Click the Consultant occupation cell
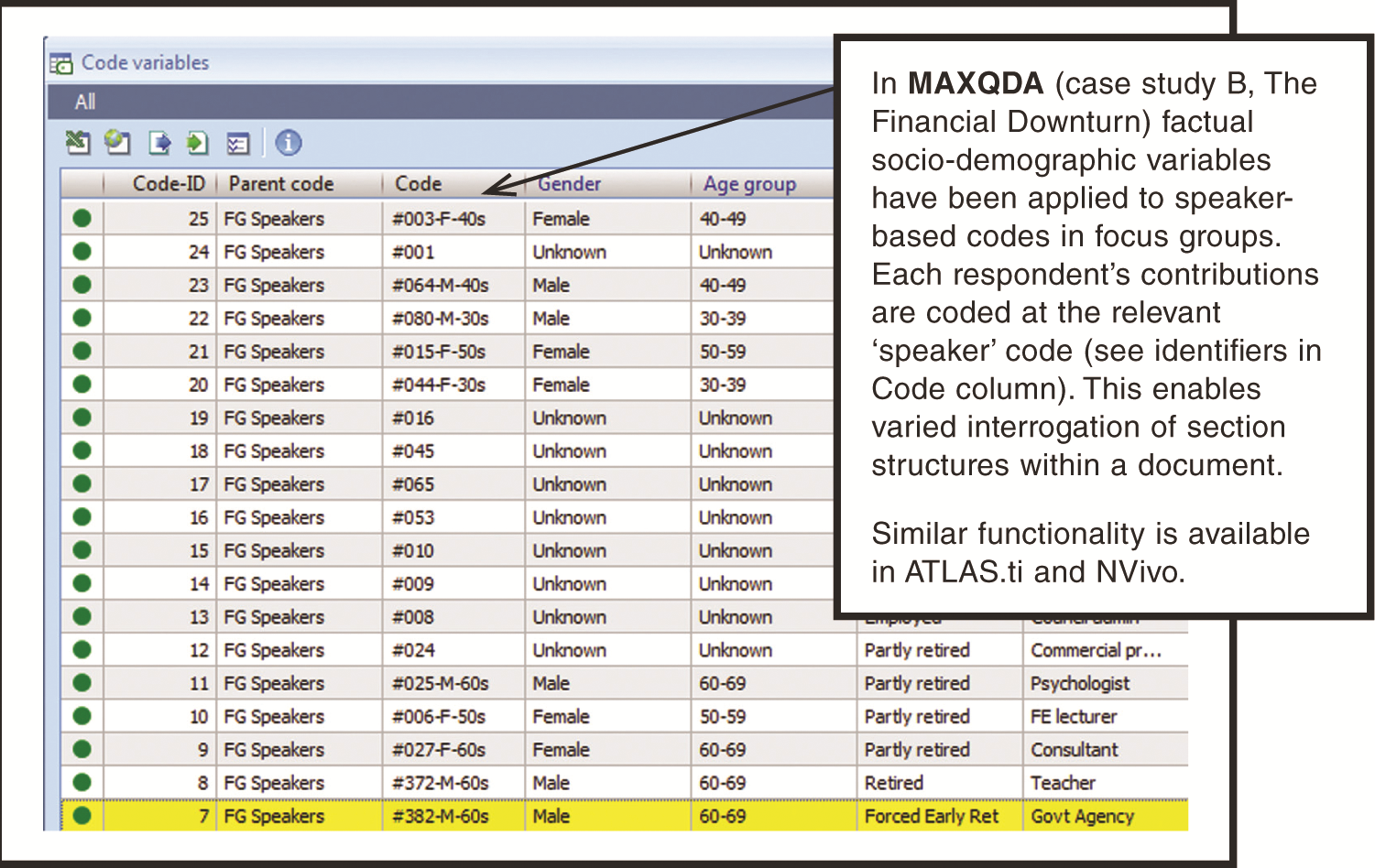1375x868 pixels. [1106, 749]
